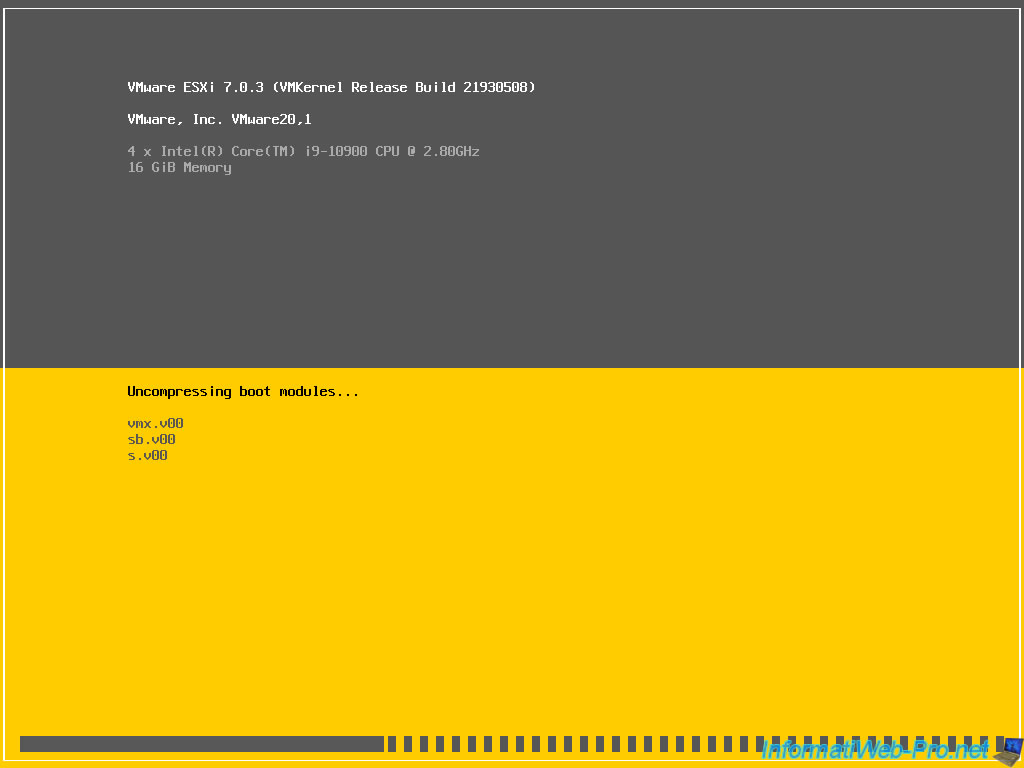Click the "VMware20,1" model text
The height and width of the screenshot is (768, 1024).
click(271, 119)
